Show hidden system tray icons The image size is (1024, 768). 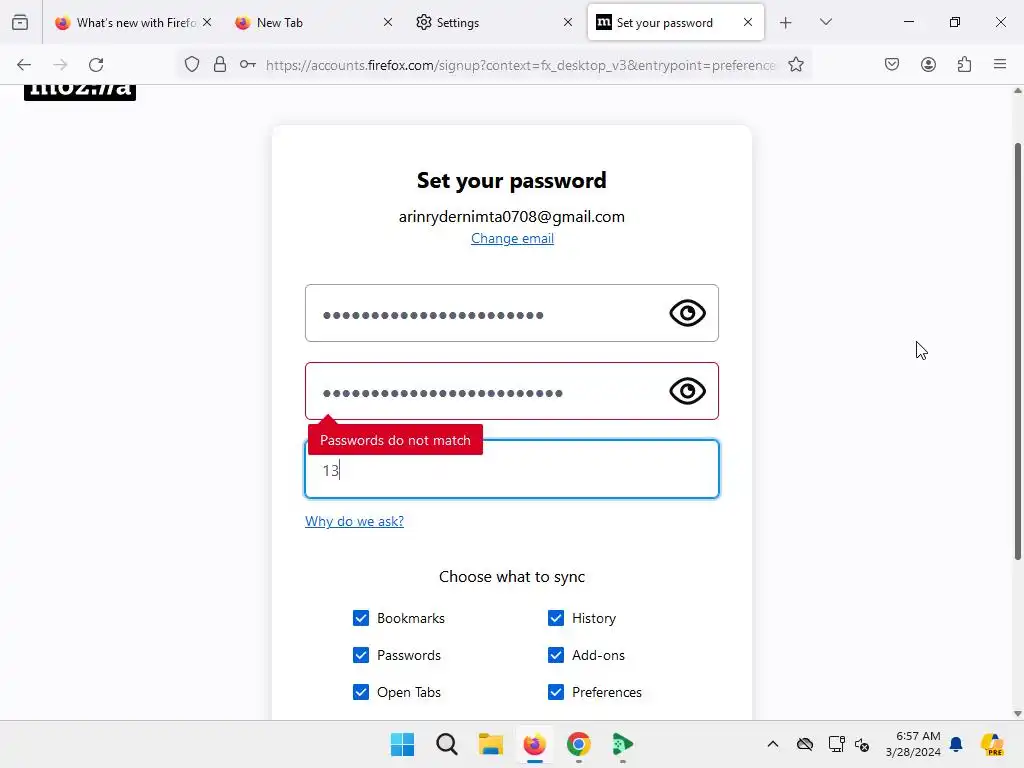pyautogui.click(x=773, y=744)
